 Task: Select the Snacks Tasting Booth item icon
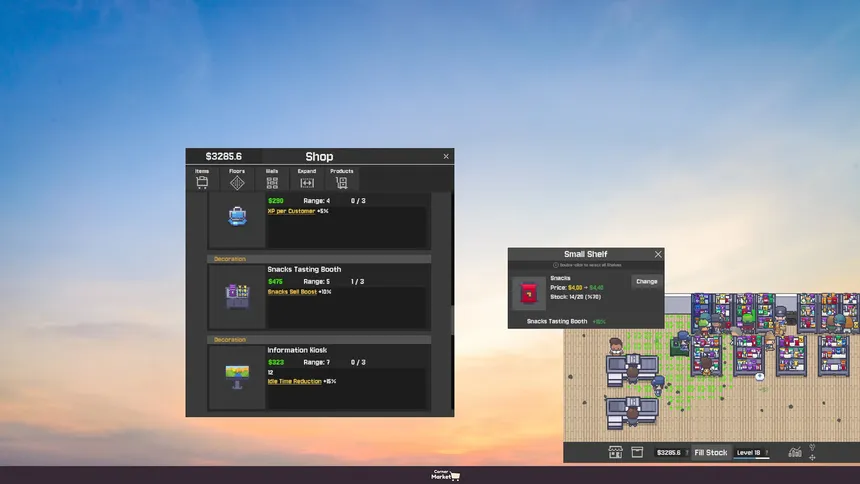point(237,296)
